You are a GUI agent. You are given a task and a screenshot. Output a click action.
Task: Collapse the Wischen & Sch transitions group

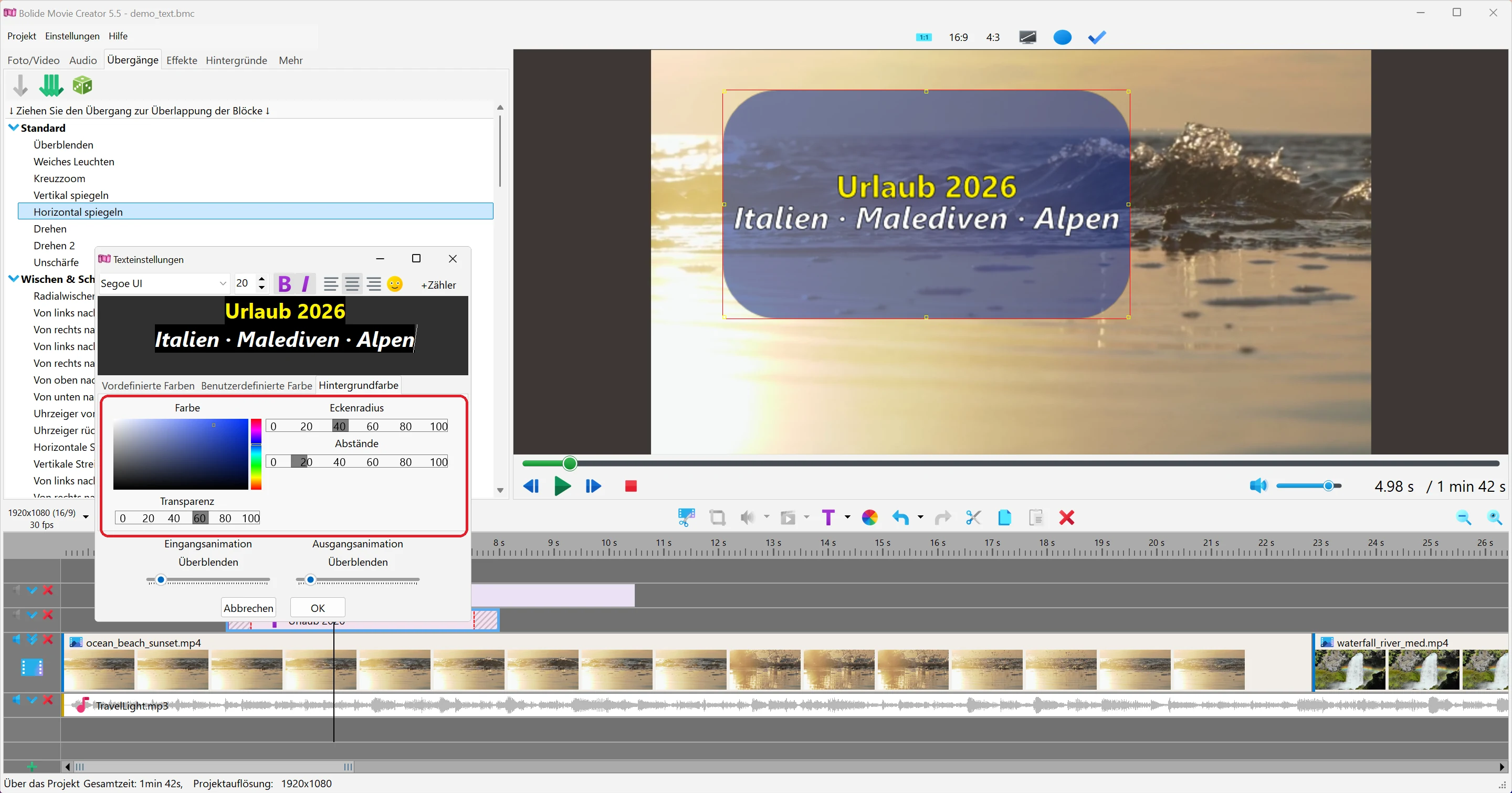tap(14, 279)
